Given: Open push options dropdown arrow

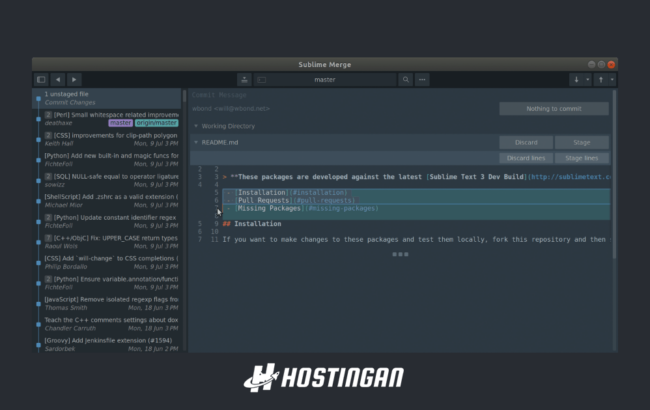Looking at the screenshot, I should (x=612, y=80).
